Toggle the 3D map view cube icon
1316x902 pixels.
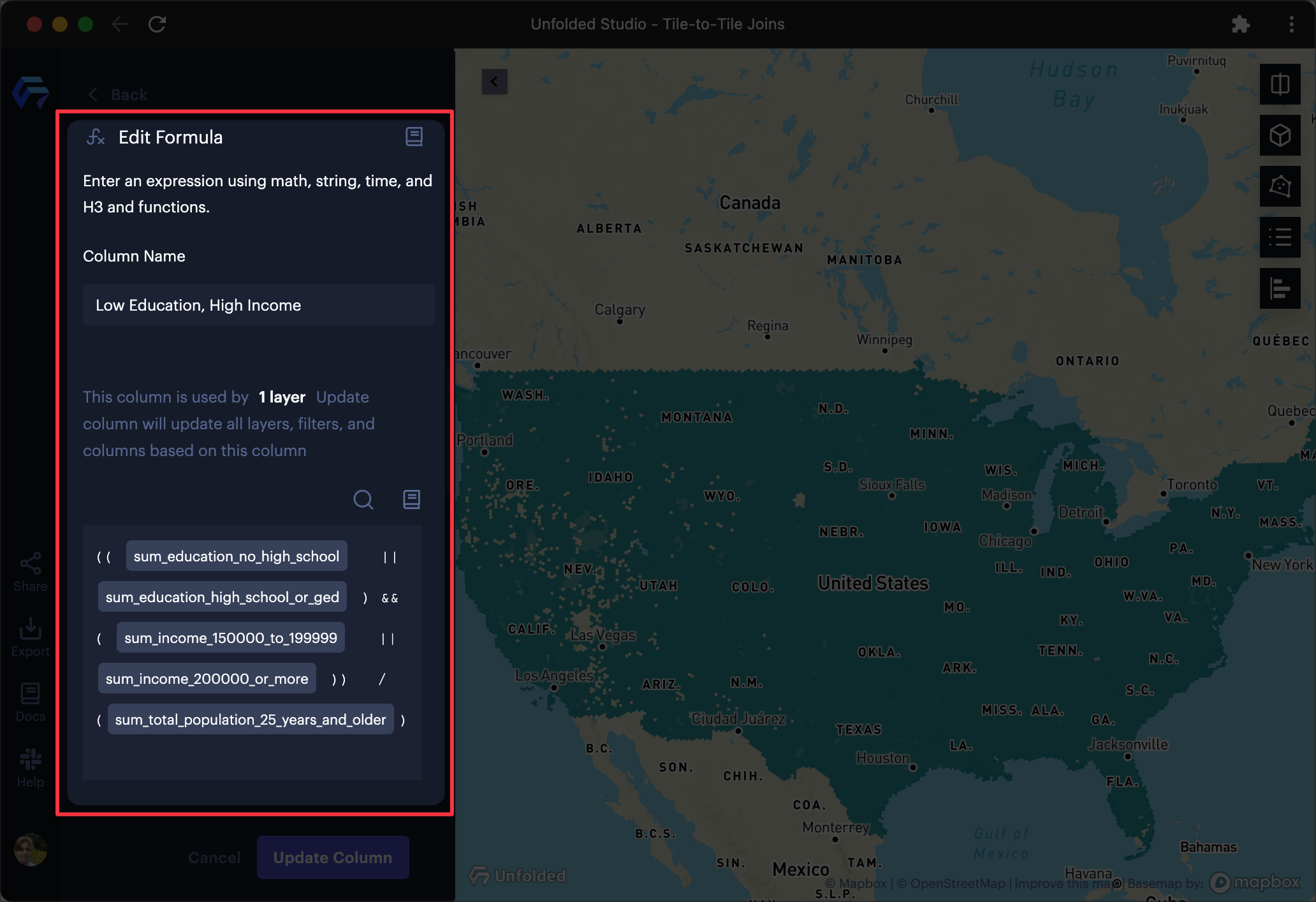coord(1280,135)
